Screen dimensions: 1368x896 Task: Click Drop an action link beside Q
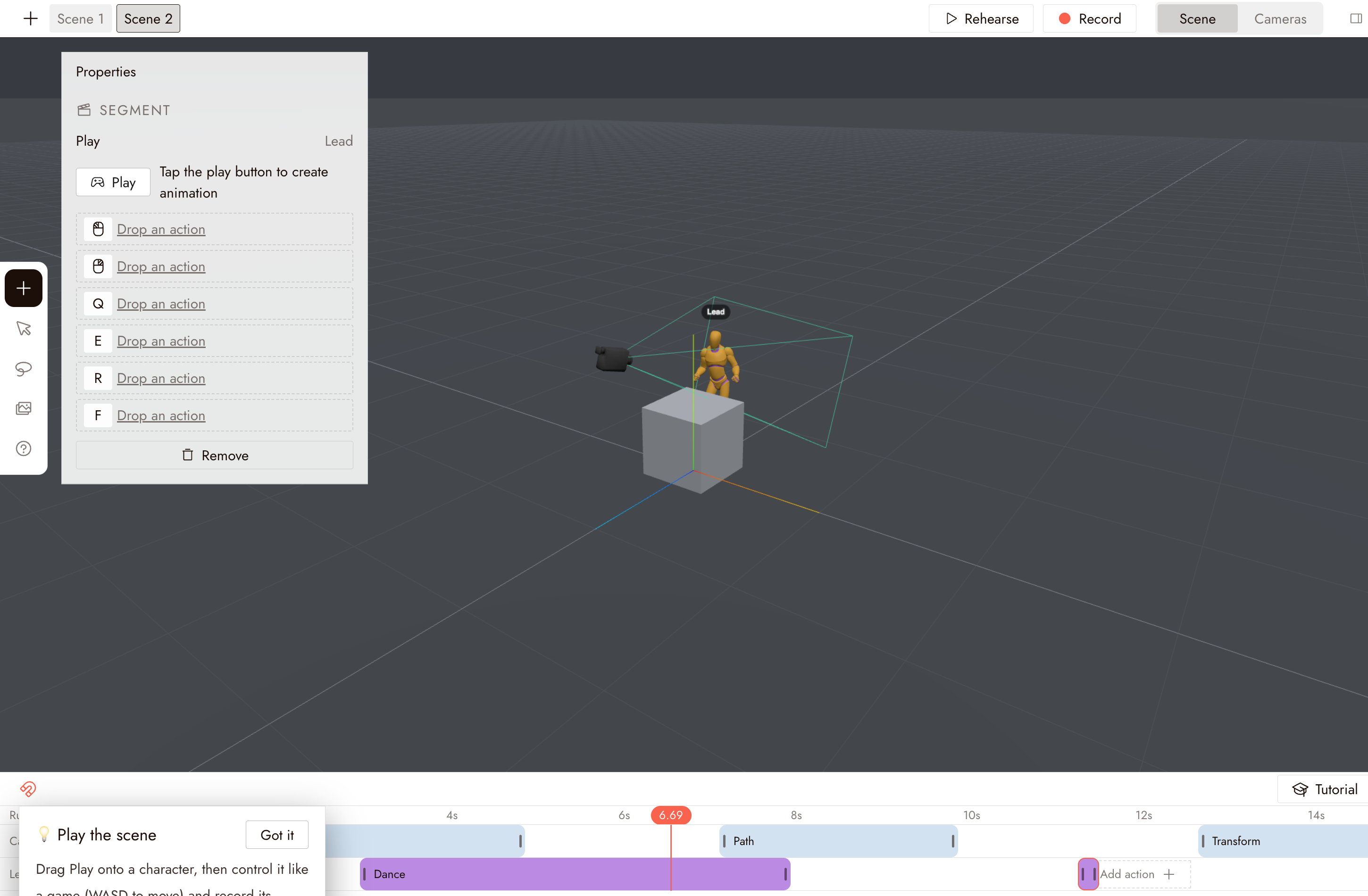(x=161, y=304)
